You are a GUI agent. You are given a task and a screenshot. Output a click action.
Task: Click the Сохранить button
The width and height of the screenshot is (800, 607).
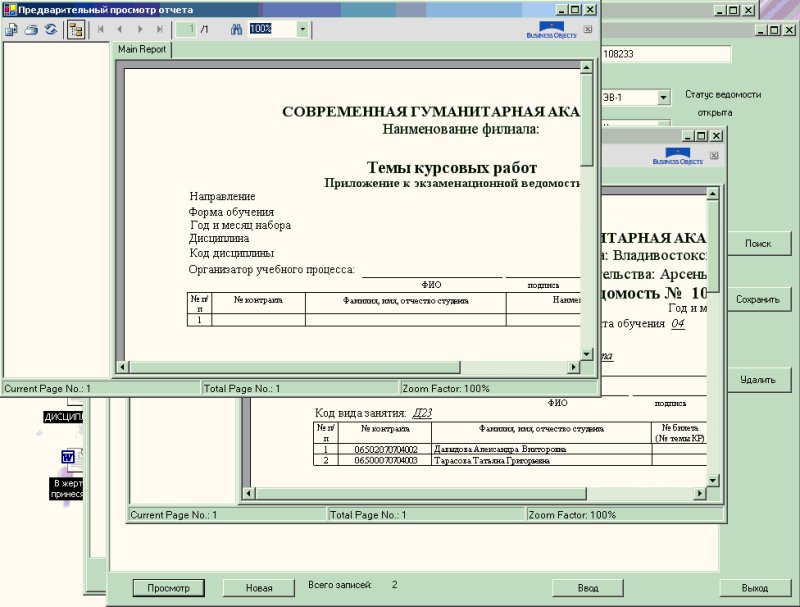click(x=758, y=299)
